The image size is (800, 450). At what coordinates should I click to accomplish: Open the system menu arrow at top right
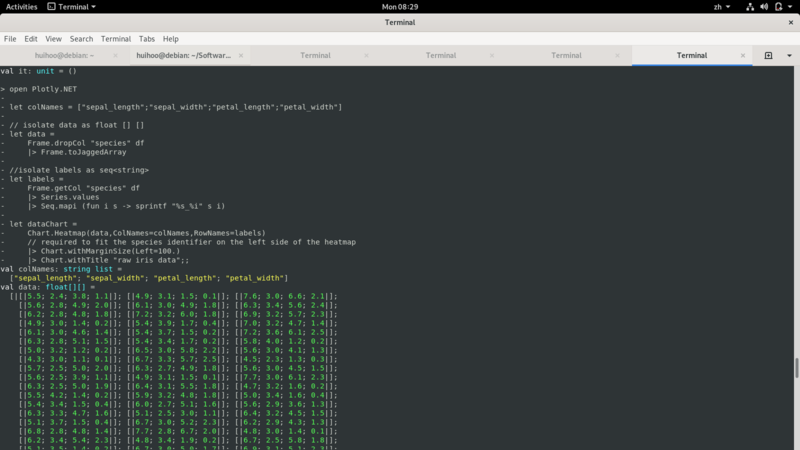point(790,7)
